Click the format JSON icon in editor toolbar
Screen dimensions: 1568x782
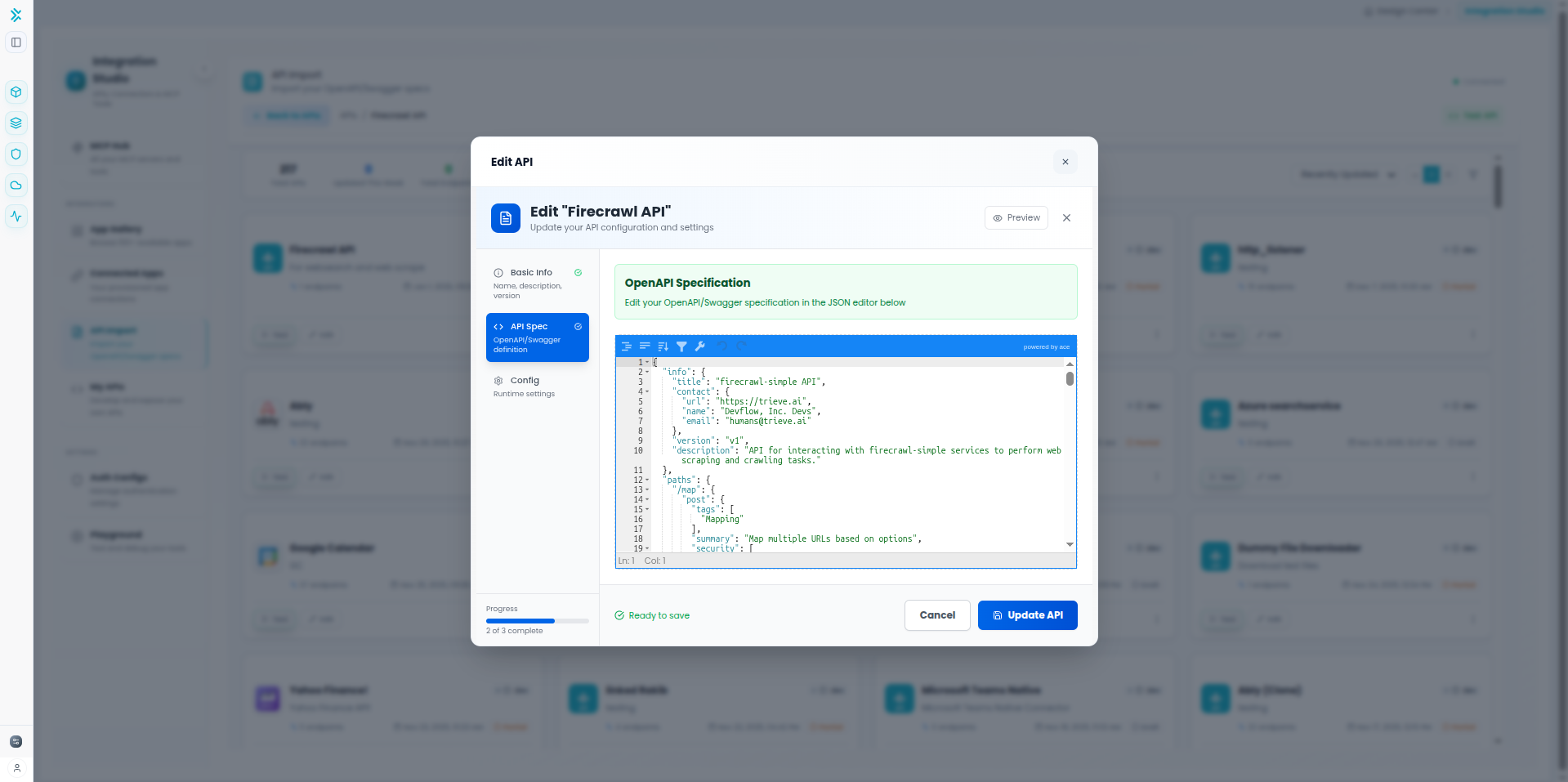[x=627, y=346]
